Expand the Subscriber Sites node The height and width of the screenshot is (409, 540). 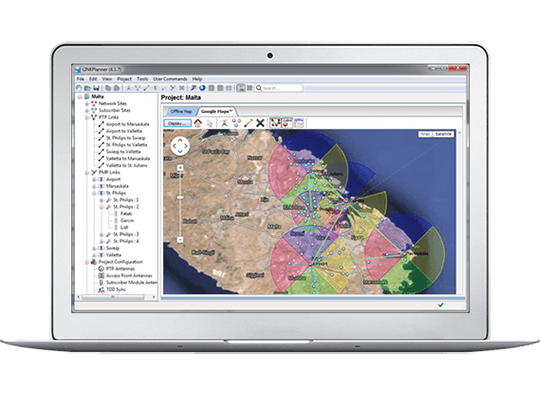87,111
